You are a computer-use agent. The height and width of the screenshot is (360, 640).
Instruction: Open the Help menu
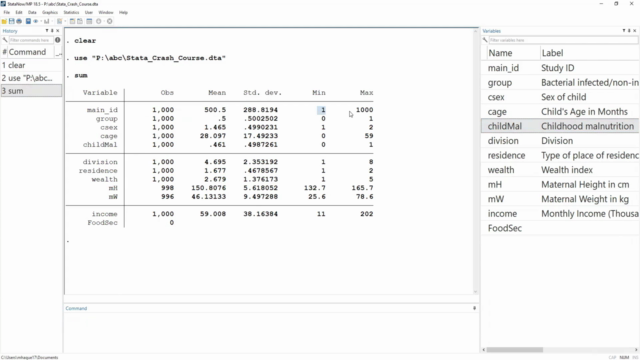click(x=123, y=13)
